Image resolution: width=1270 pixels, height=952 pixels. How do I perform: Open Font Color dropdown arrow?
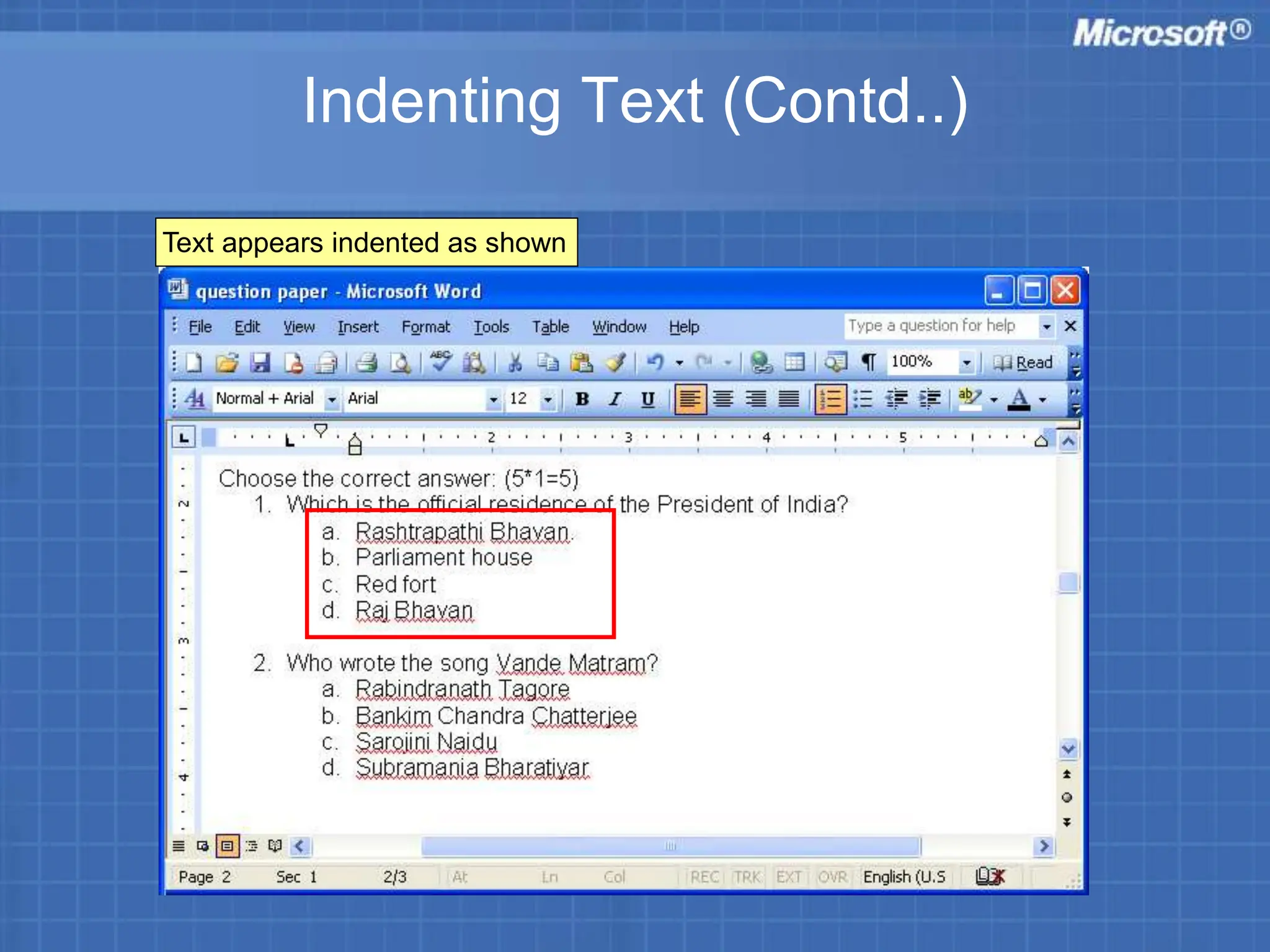(1042, 400)
